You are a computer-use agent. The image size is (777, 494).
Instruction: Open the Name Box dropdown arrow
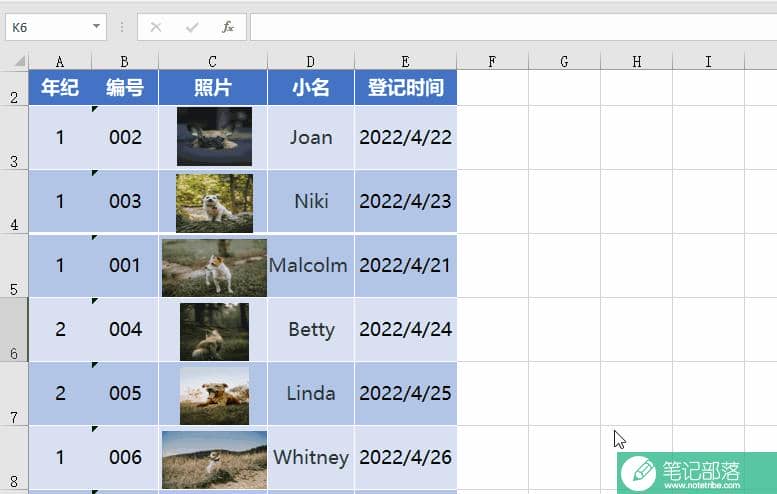(x=96, y=26)
